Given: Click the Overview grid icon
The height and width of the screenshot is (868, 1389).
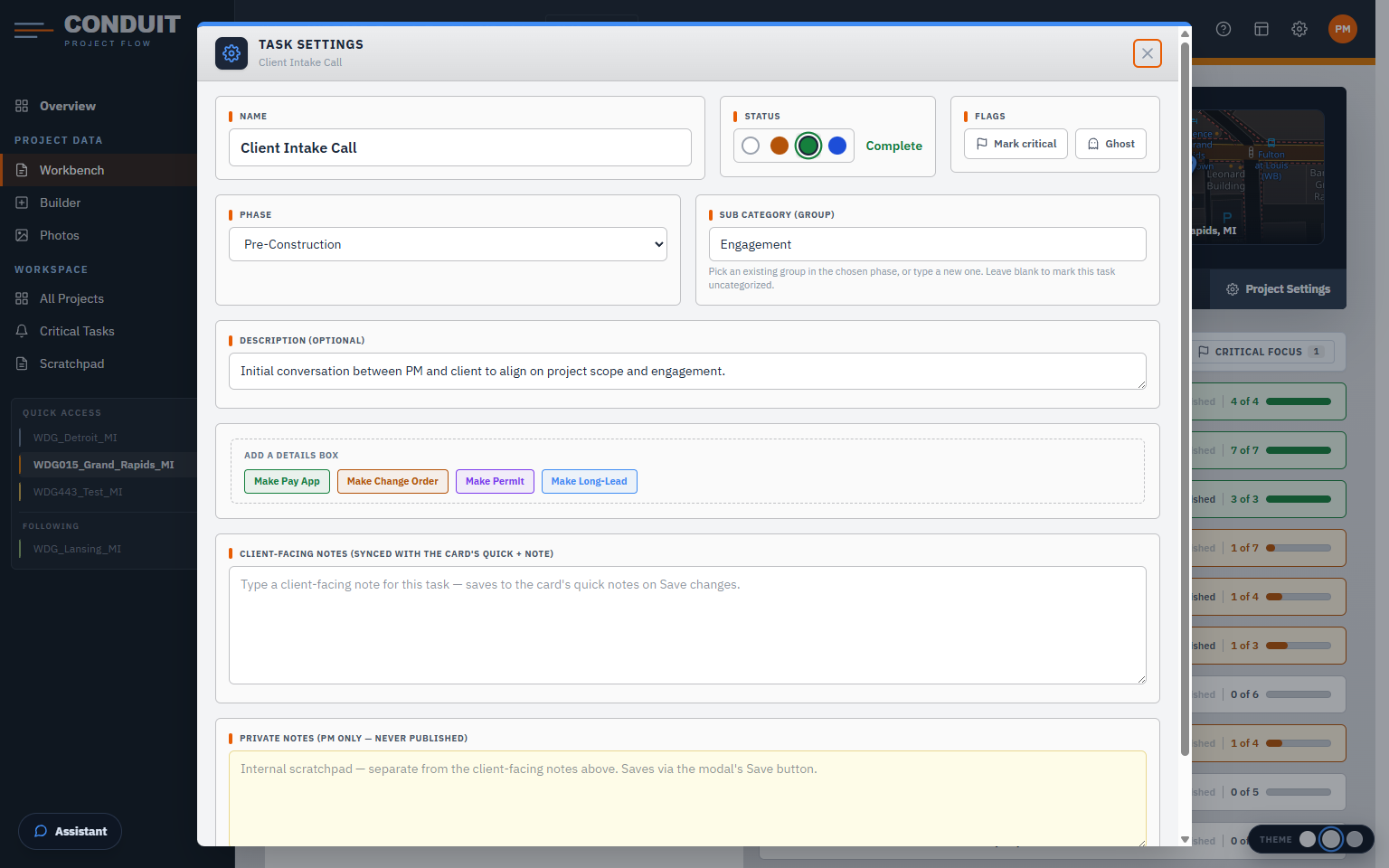Looking at the screenshot, I should click(x=22, y=106).
